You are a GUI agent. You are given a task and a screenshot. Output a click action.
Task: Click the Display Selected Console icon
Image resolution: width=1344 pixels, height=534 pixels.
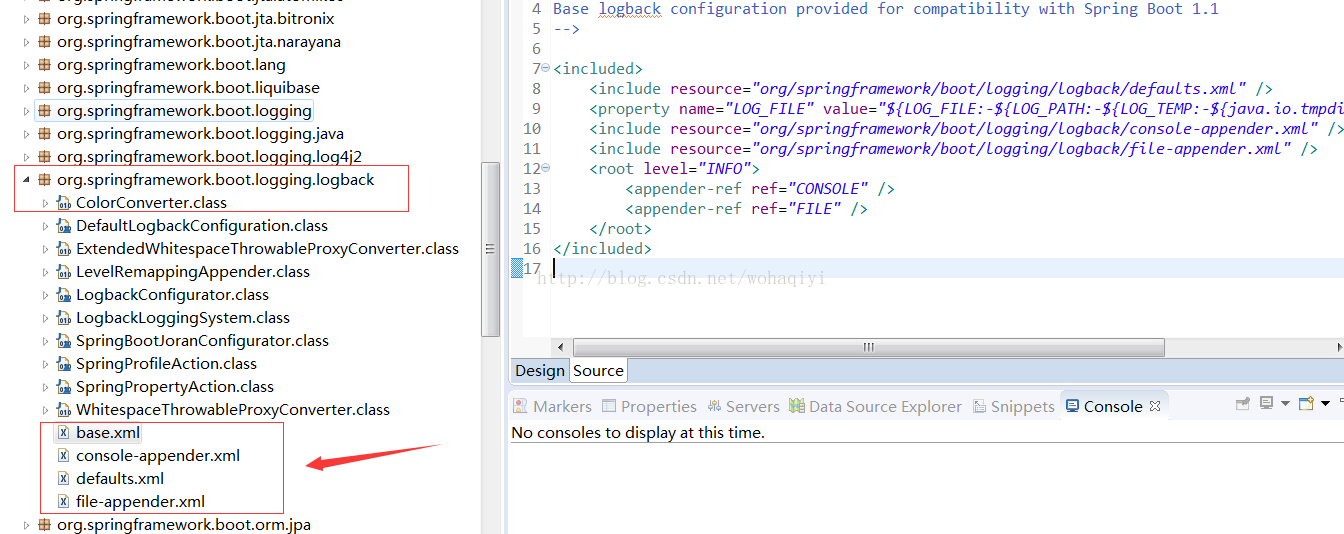(x=1267, y=403)
